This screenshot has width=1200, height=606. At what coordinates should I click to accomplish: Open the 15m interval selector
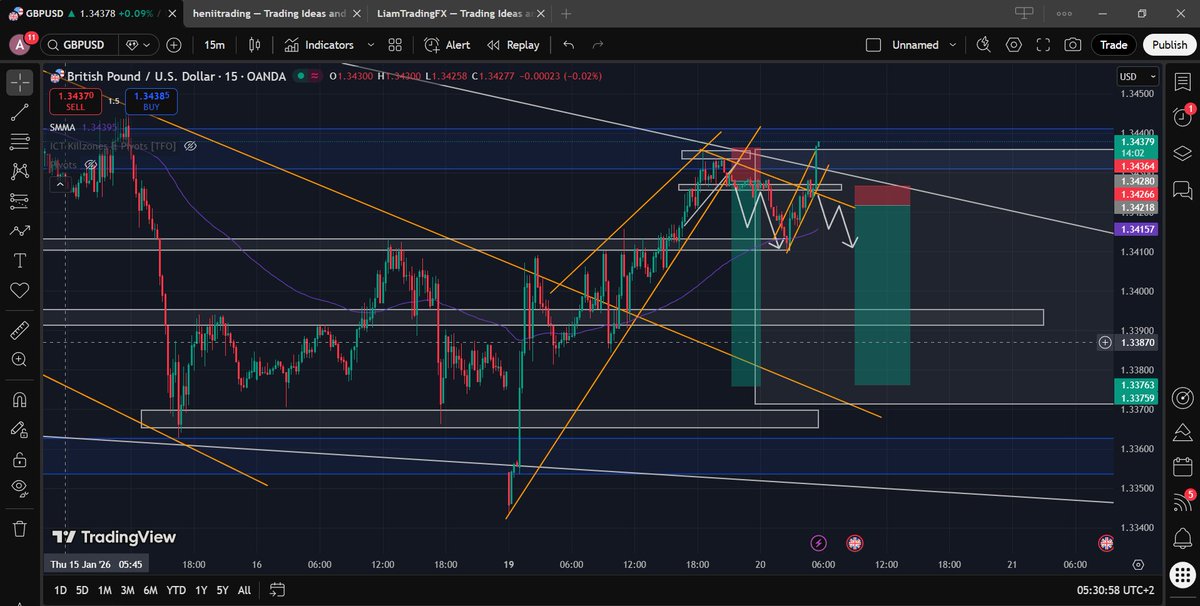(214, 45)
